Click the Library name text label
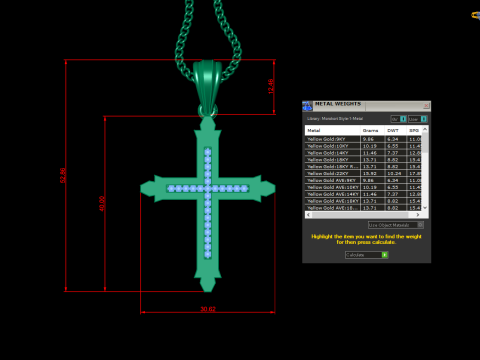This screenshot has height=360, width=480. pyautogui.click(x=335, y=119)
